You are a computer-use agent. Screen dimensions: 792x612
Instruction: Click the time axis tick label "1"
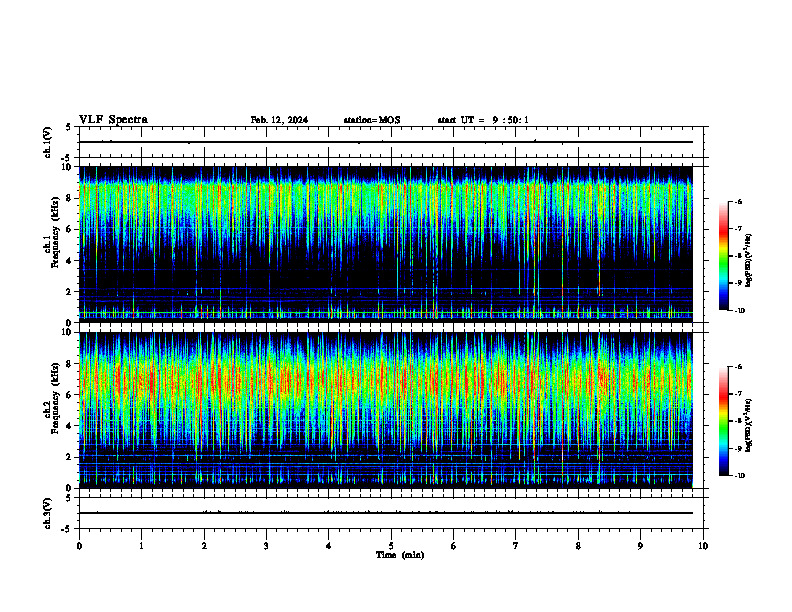[141, 546]
